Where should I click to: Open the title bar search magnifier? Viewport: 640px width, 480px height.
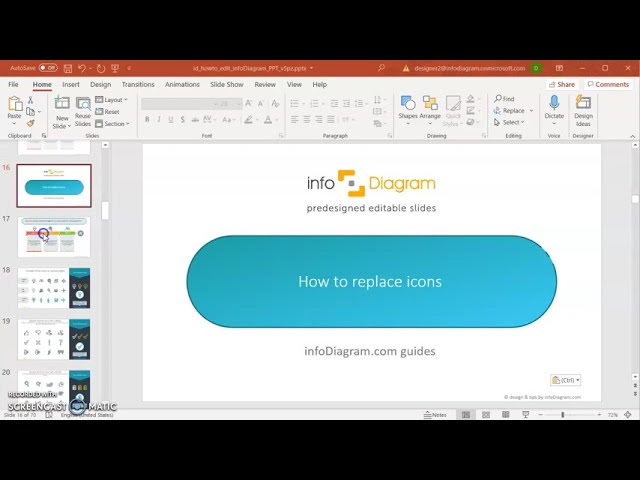coord(381,68)
